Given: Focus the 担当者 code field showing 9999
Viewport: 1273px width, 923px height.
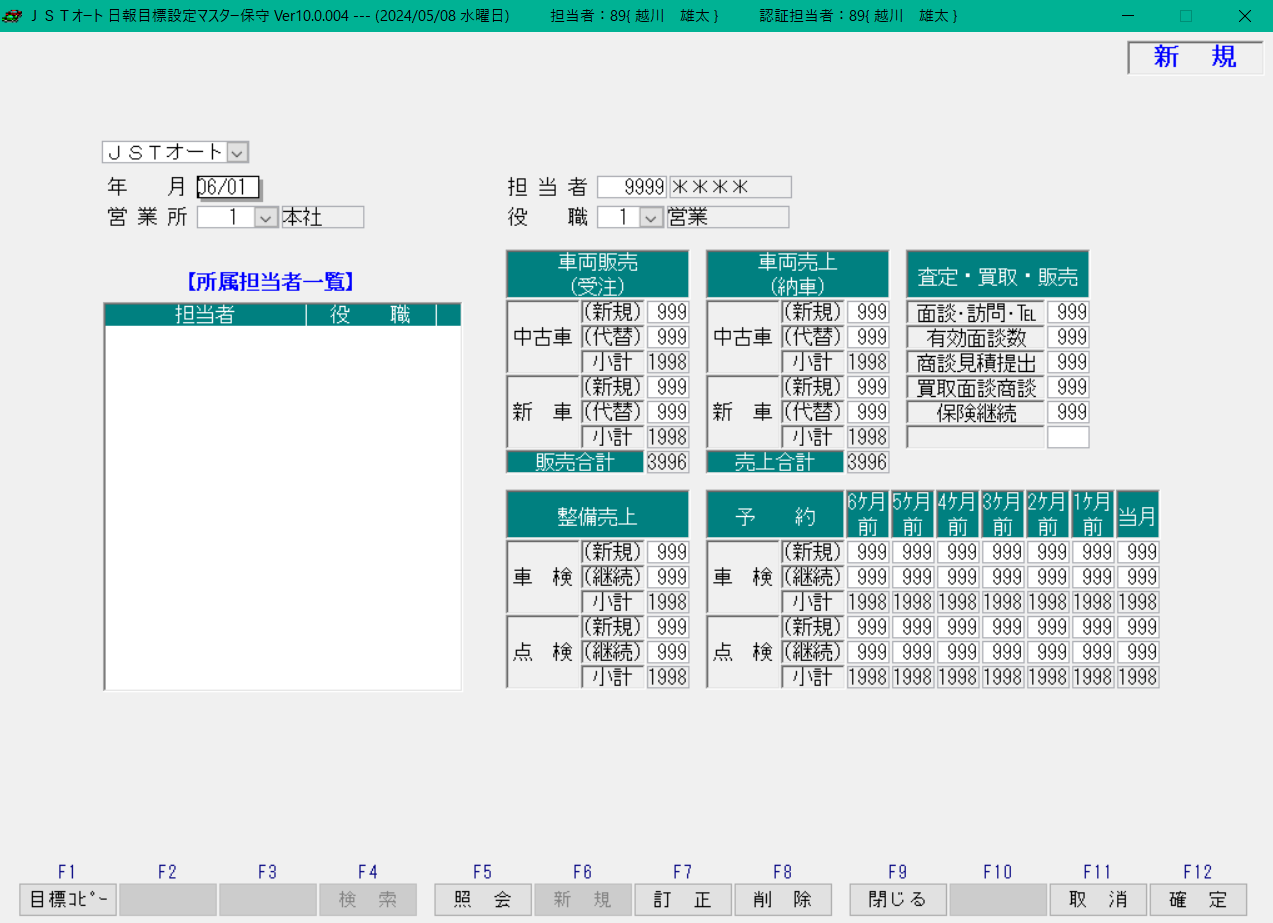Looking at the screenshot, I should pos(632,187).
